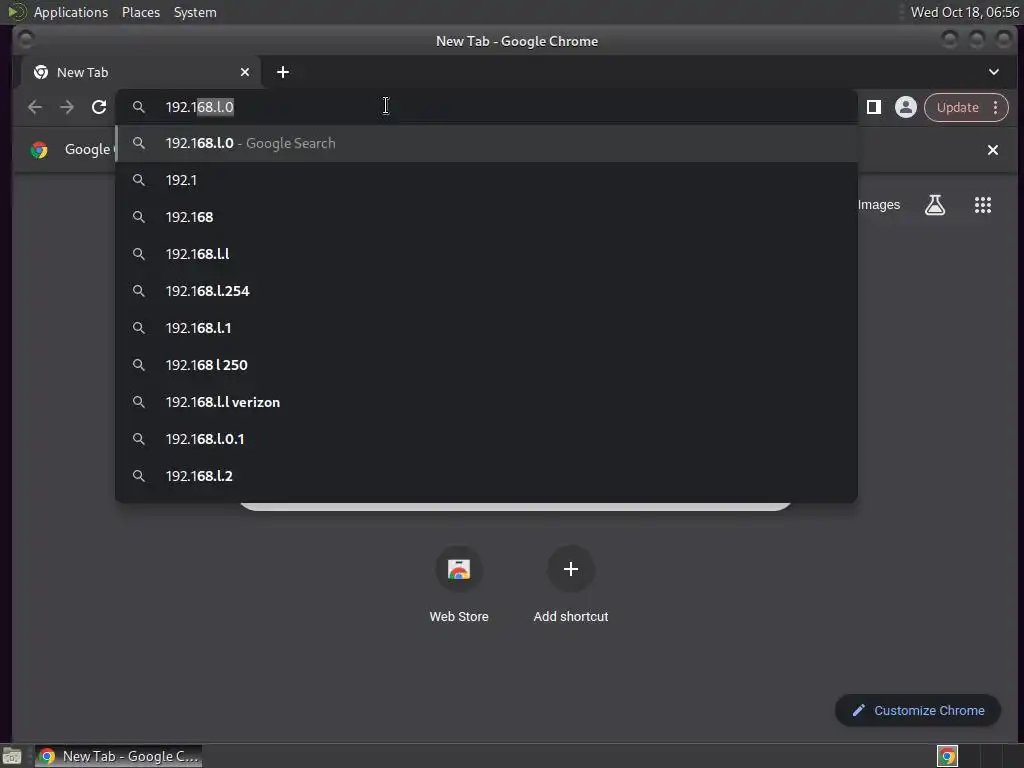
Task: Open the Applications menu
Action: click(x=71, y=12)
